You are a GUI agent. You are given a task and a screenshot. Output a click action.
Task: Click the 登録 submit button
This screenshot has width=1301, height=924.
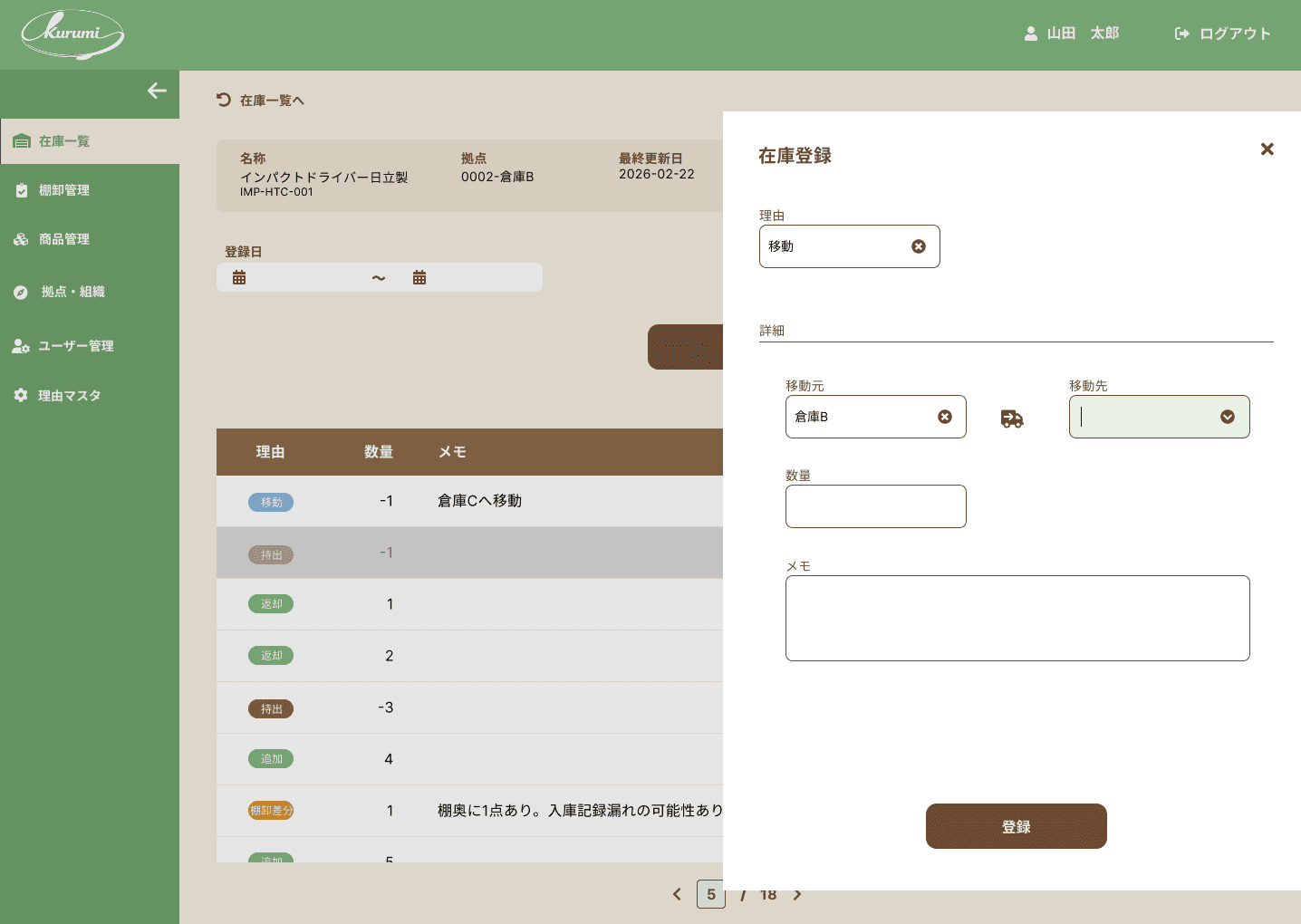1017,826
